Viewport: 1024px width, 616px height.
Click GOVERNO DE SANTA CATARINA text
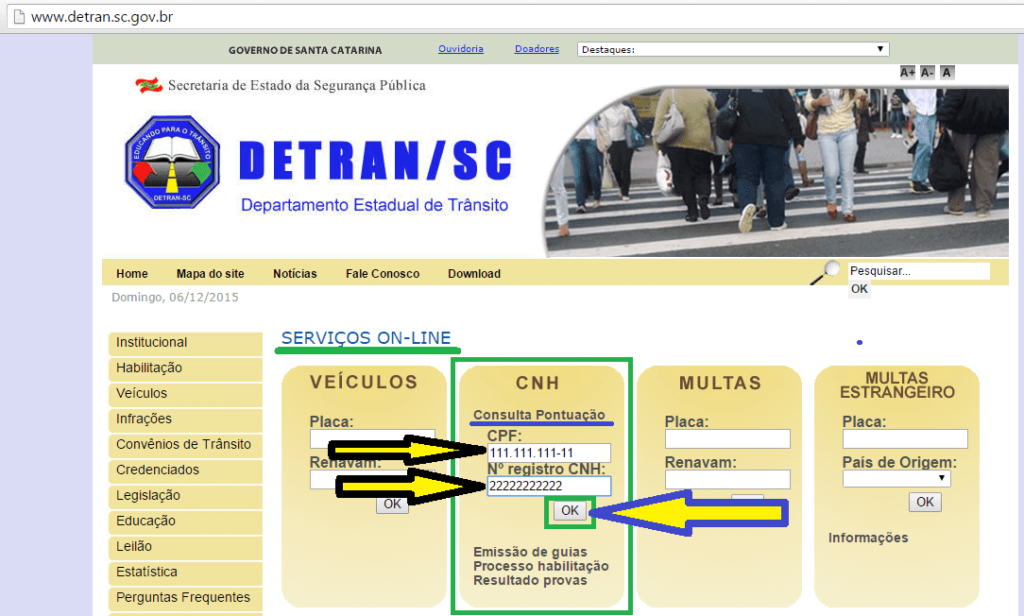(305, 50)
